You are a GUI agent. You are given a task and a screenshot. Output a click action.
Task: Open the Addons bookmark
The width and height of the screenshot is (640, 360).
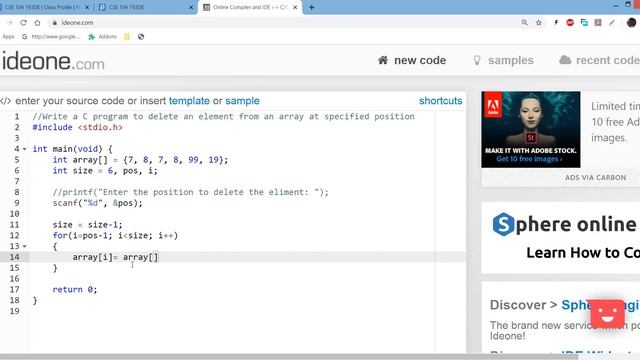pyautogui.click(x=103, y=37)
